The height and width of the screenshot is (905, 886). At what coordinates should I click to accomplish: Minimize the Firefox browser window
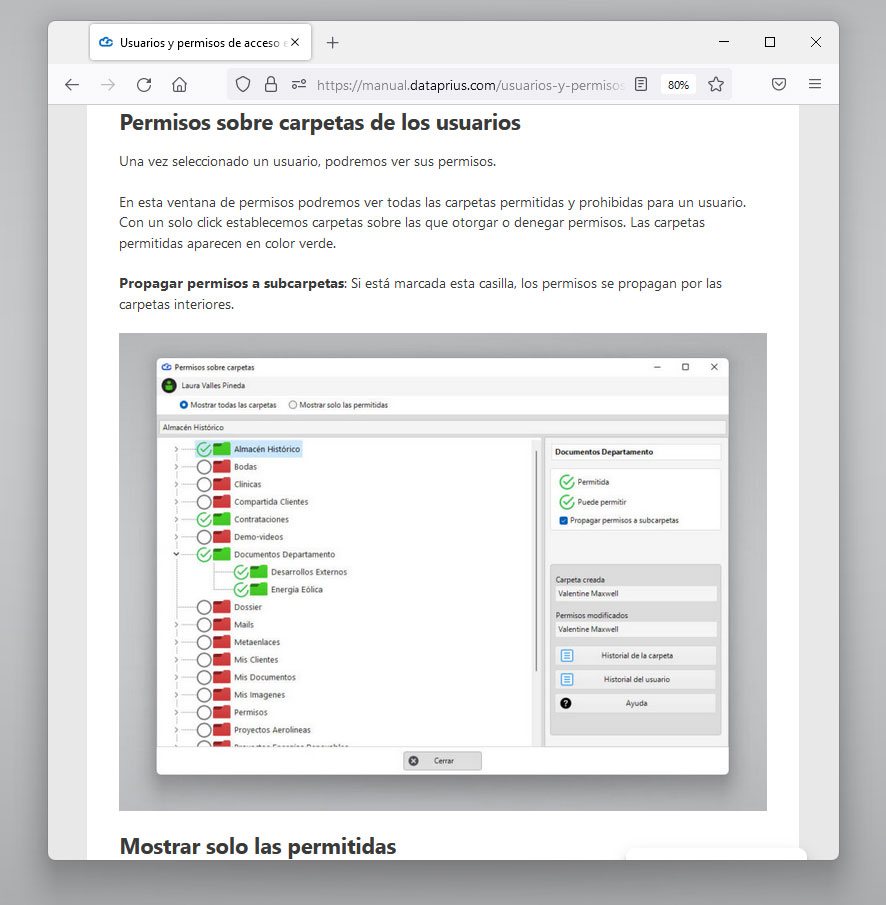pyautogui.click(x=724, y=42)
